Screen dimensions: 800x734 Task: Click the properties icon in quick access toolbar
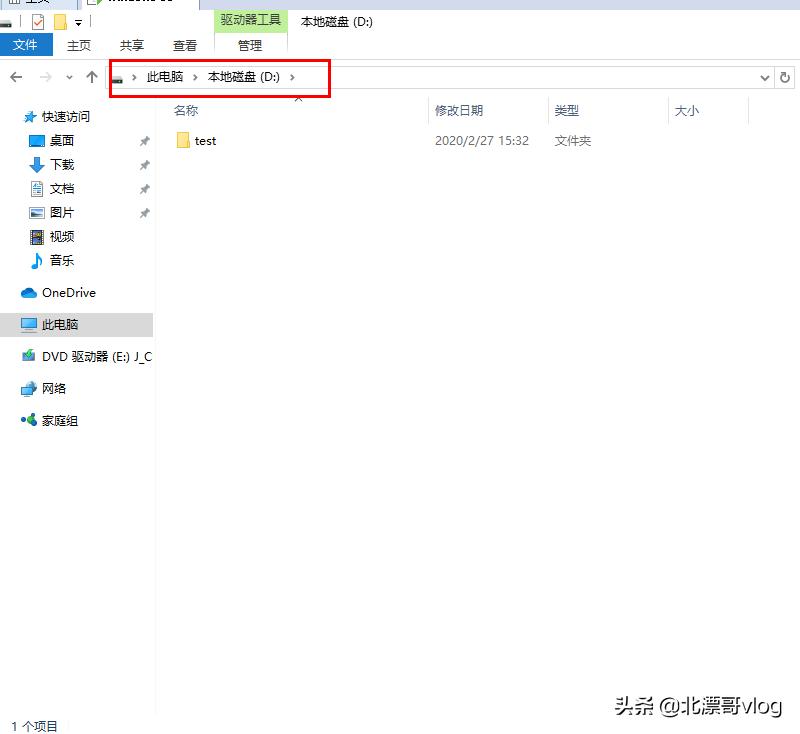[36, 20]
